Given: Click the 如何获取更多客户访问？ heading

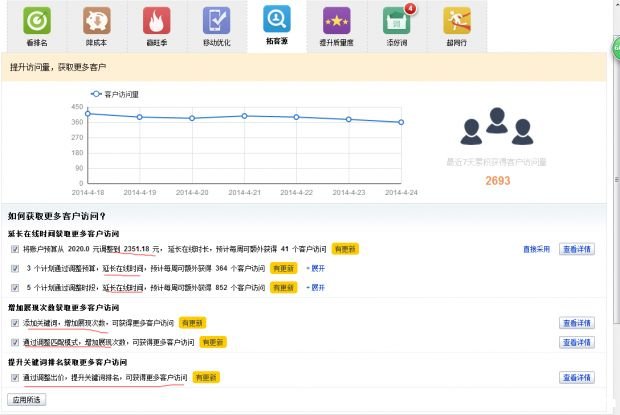Looking at the screenshot, I should coord(57,216).
